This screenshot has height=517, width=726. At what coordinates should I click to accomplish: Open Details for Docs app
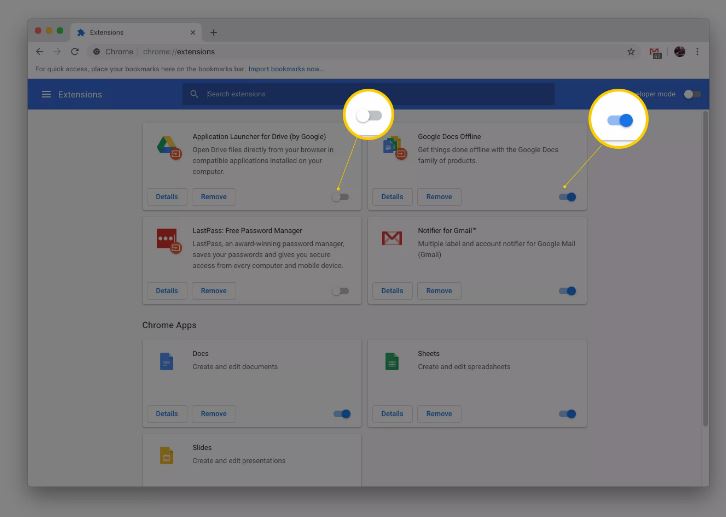[x=167, y=413]
